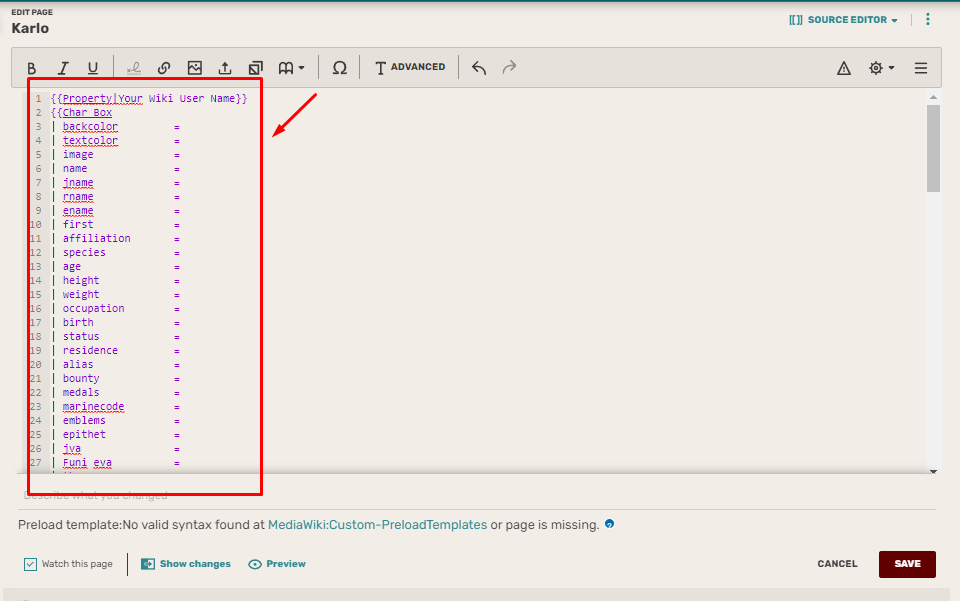This screenshot has width=960, height=601.
Task: Click the 'status' parameter text
Action: (81, 337)
